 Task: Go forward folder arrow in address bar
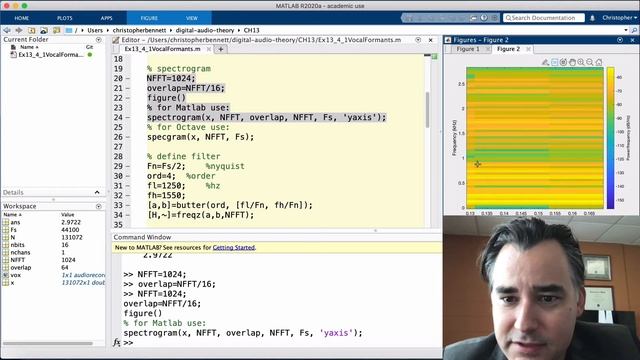click(19, 30)
